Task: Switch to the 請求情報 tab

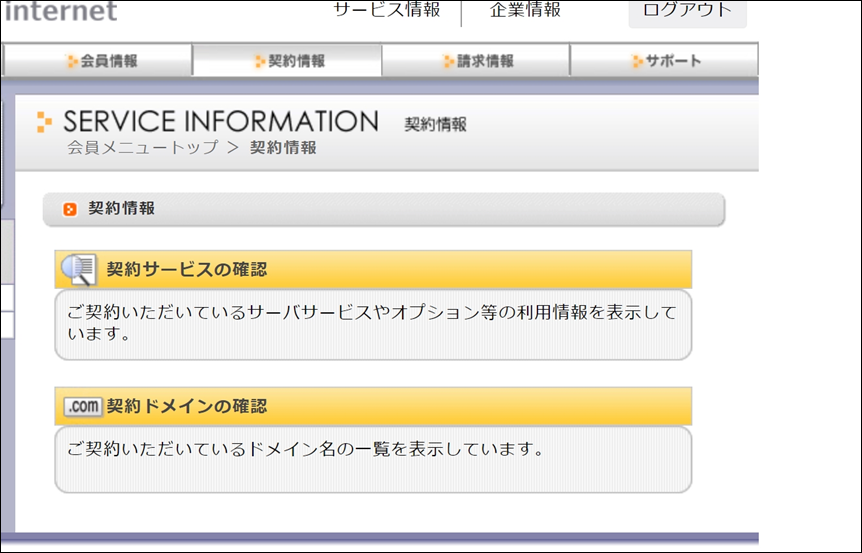Action: coord(476,60)
